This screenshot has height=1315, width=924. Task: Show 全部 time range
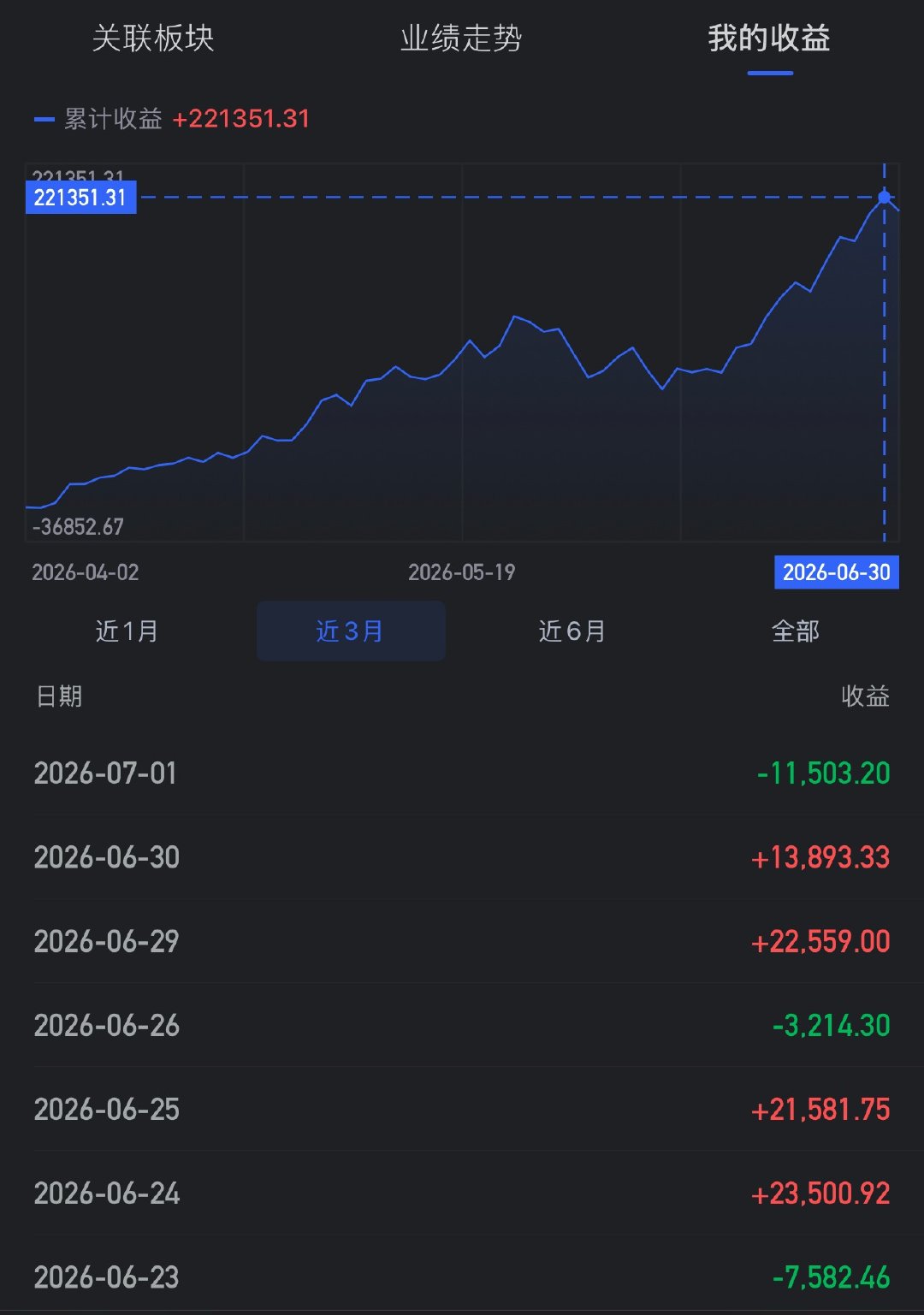pyautogui.click(x=796, y=631)
